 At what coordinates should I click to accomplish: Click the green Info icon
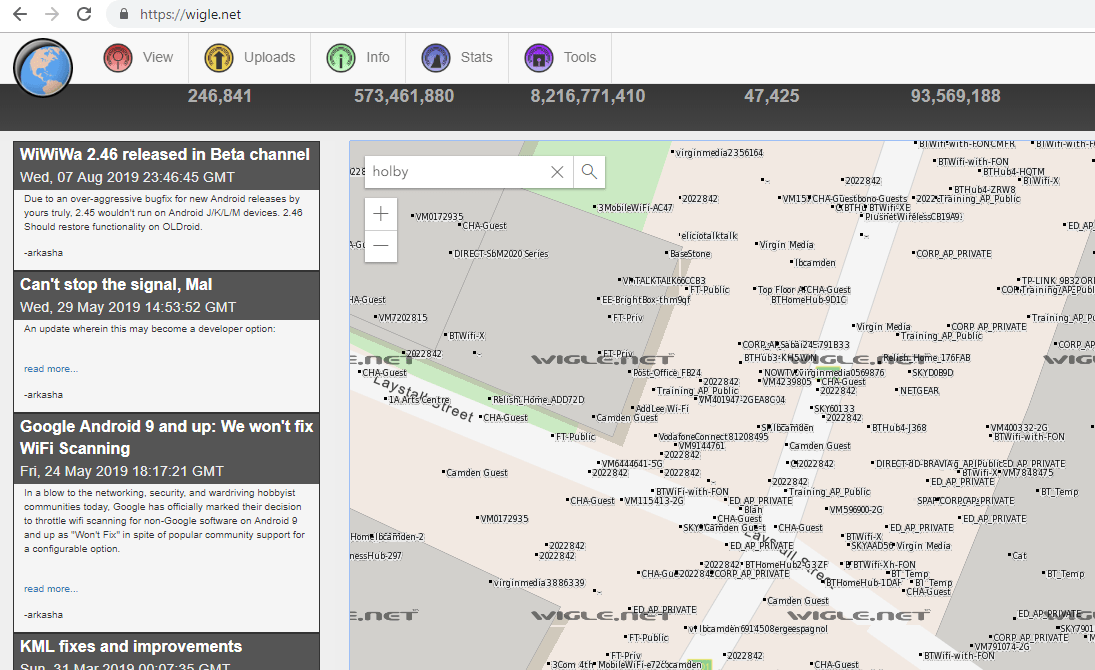point(341,58)
